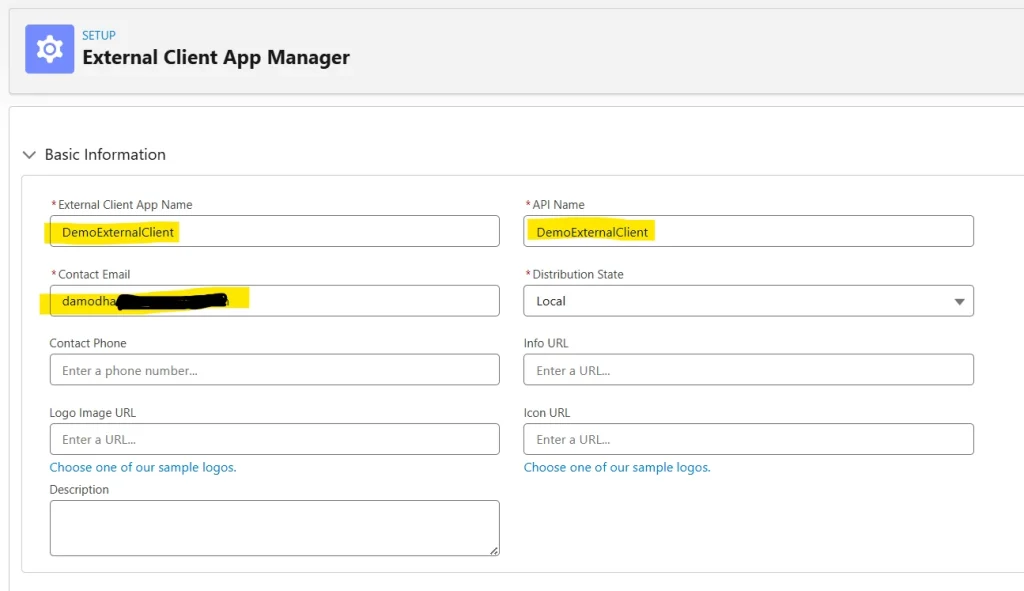Viewport: 1024px width, 591px height.
Task: Click the External Client App Name field
Action: [x=274, y=231]
